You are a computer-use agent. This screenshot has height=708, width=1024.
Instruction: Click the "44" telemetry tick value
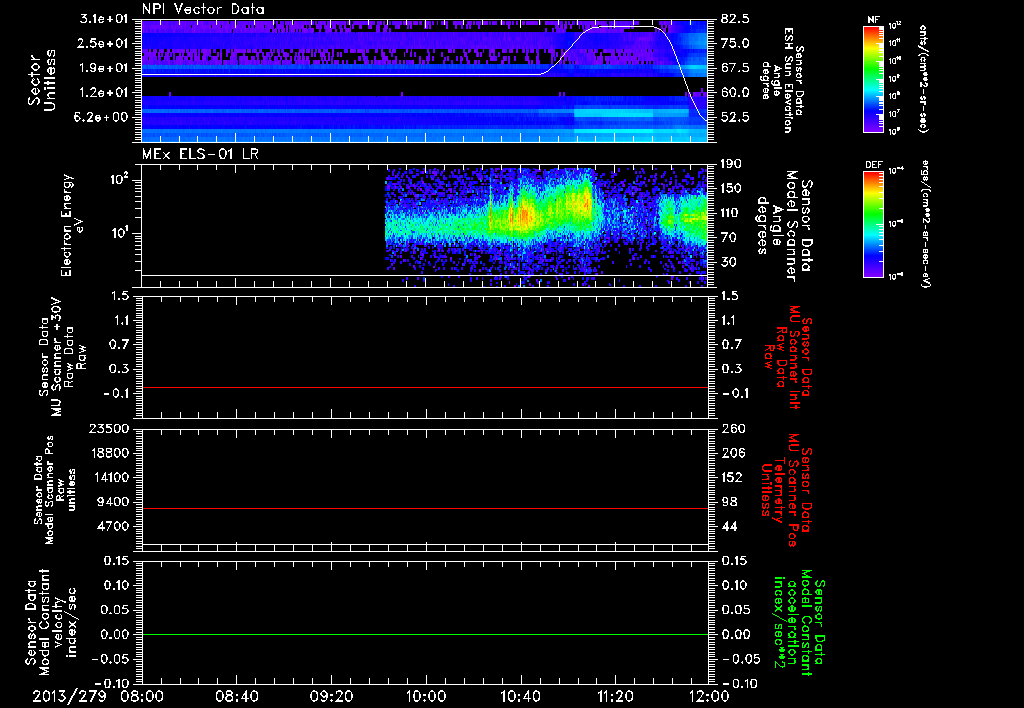coord(729,526)
